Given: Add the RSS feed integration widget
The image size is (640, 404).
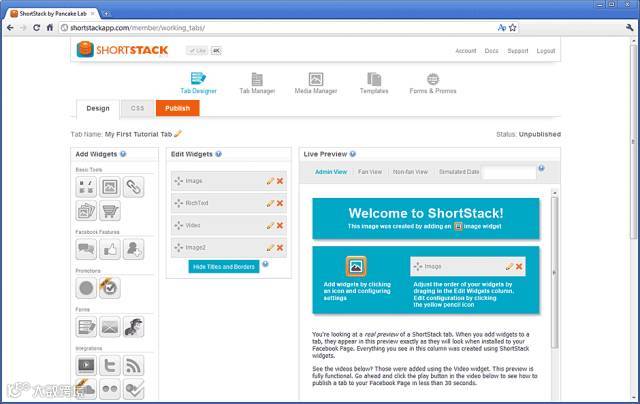Looking at the screenshot, I should pyautogui.click(x=133, y=365).
